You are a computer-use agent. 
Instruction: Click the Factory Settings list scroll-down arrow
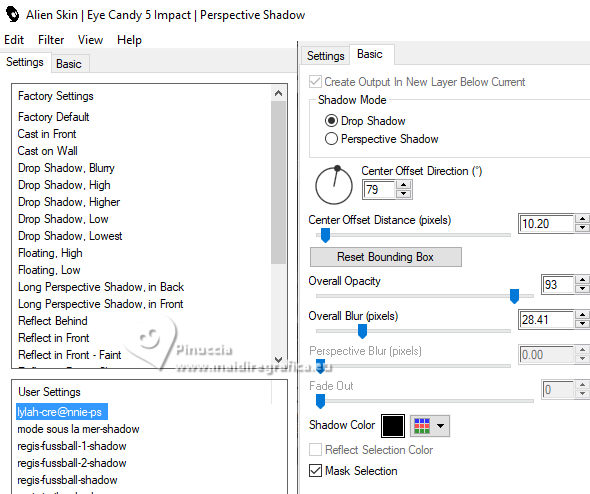click(x=278, y=359)
